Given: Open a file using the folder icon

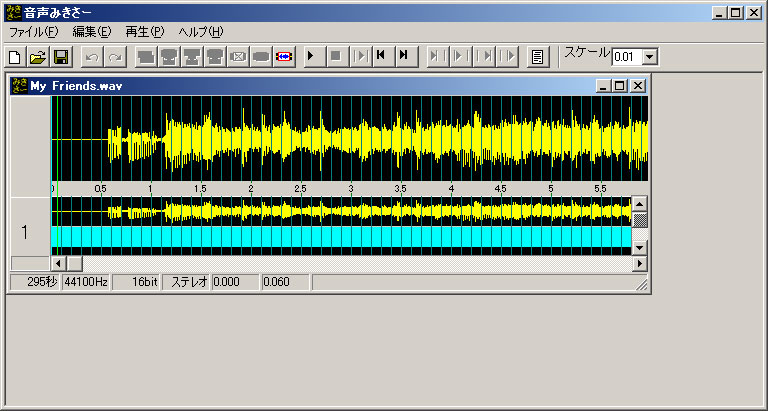Looking at the screenshot, I should point(38,57).
